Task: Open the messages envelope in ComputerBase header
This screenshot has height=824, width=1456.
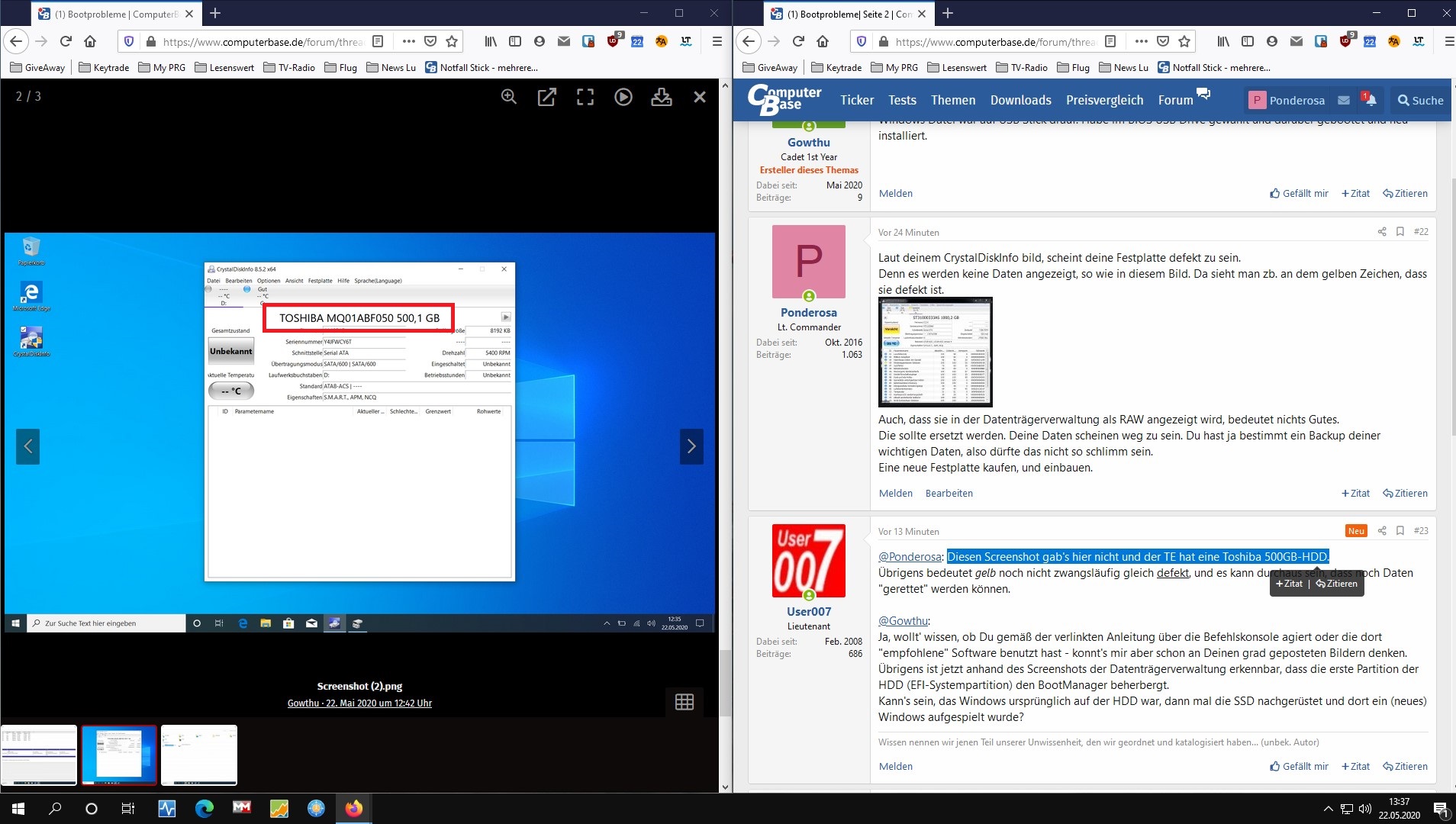Action: tap(1344, 100)
